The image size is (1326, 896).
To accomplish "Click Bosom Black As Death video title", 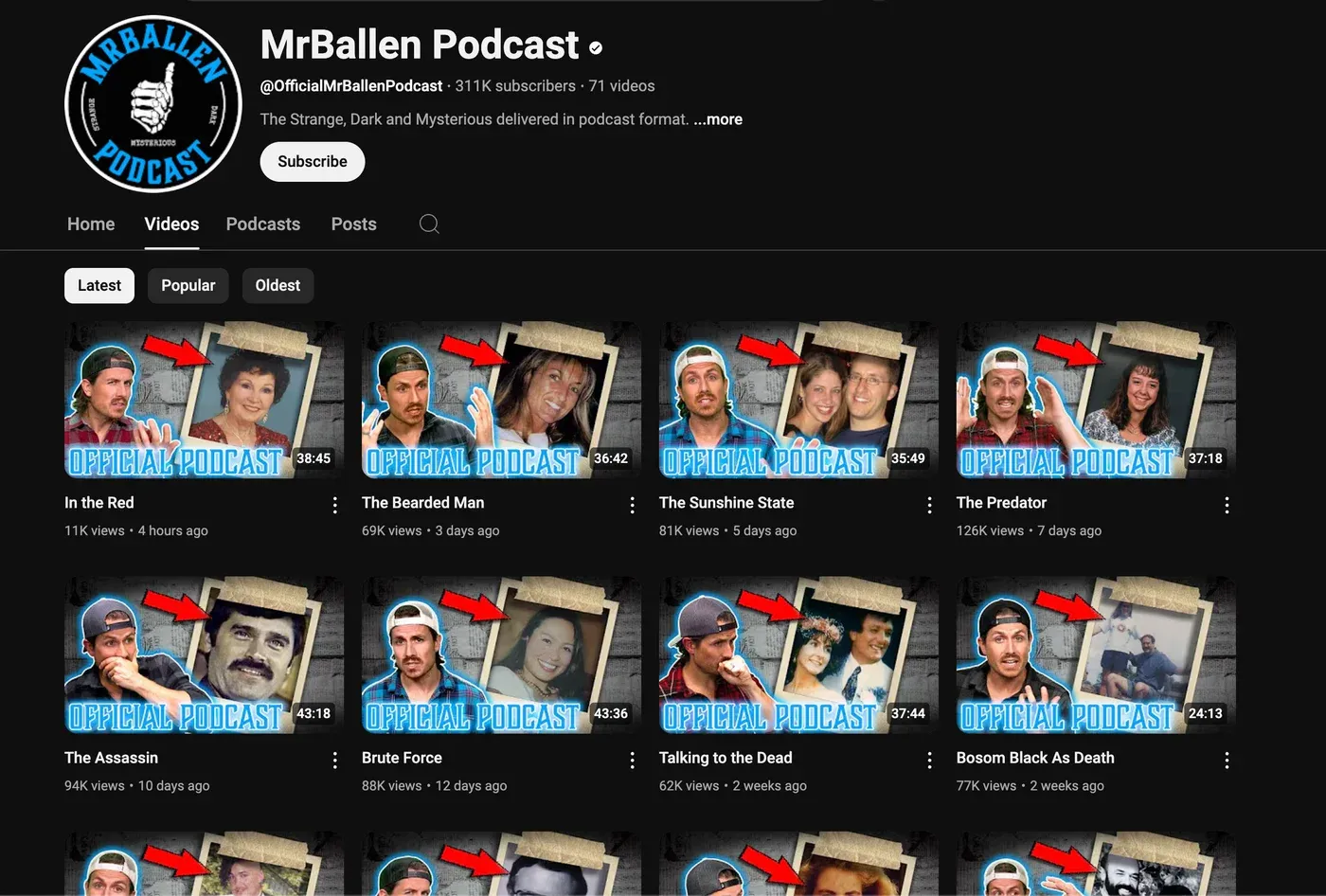I will pyautogui.click(x=1035, y=758).
